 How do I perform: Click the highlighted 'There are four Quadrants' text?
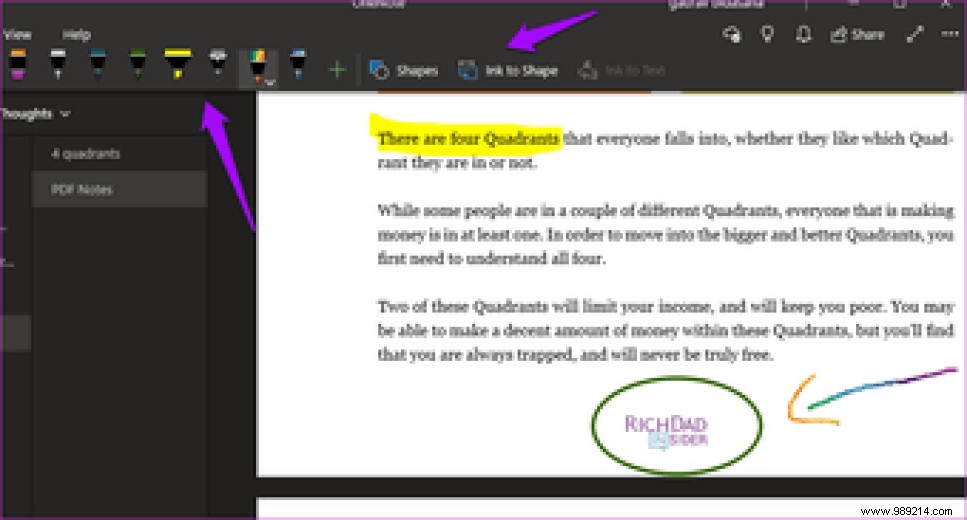[x=469, y=139]
